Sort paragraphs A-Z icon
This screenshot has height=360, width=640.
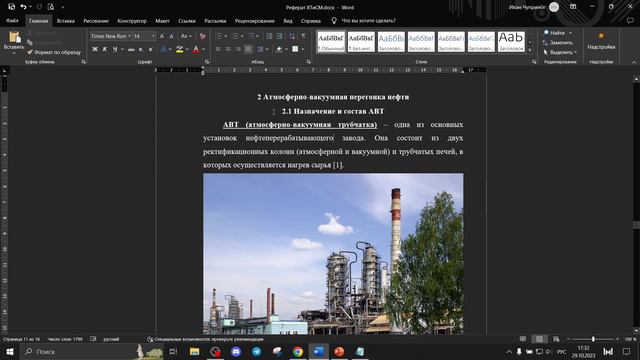(292, 36)
